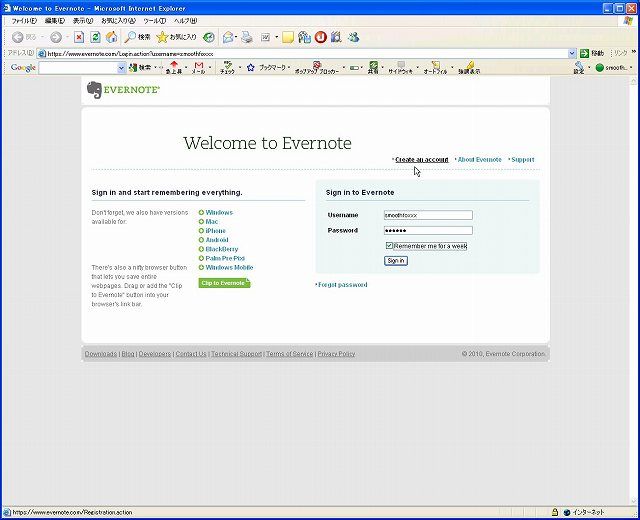
Task: Open Favorites with the yellow star icon
Action: pos(162,37)
